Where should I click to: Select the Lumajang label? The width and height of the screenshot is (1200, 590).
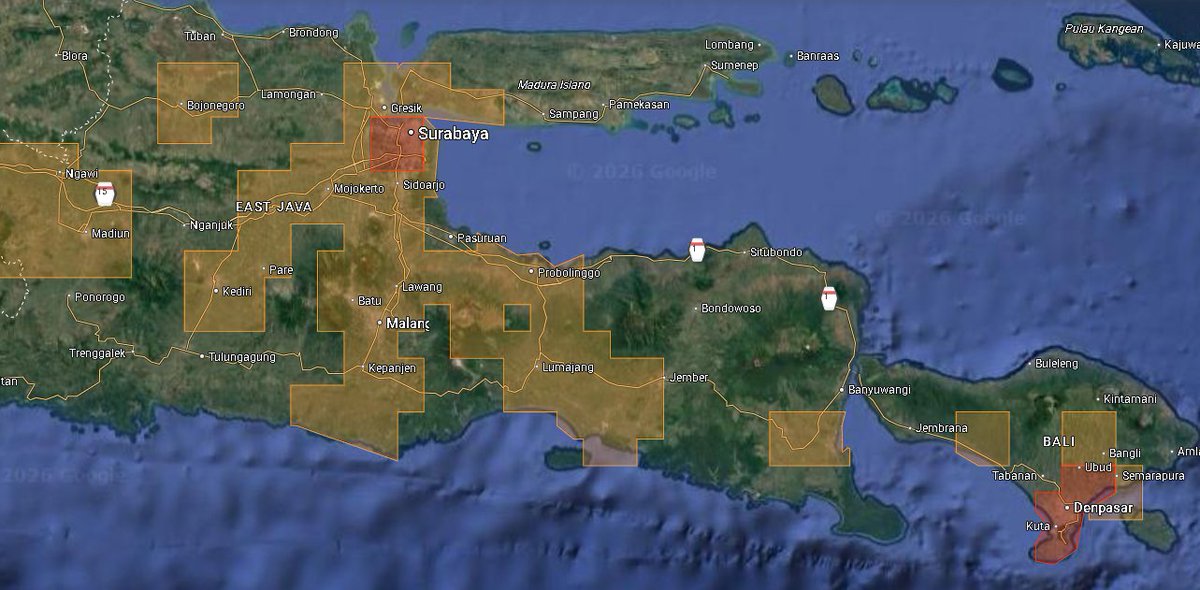(567, 367)
